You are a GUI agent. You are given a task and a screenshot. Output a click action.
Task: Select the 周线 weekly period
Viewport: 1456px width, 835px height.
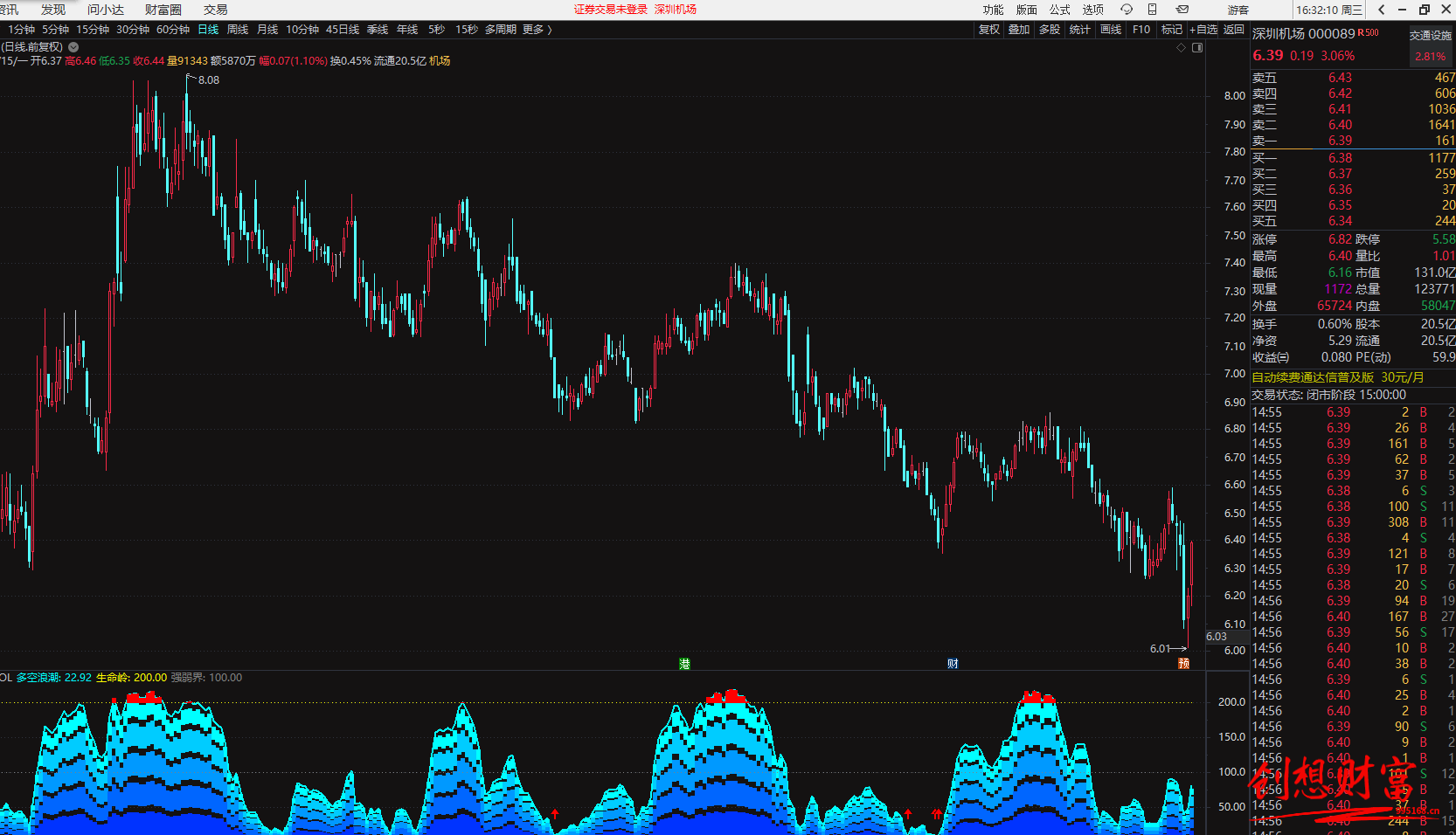pos(238,30)
